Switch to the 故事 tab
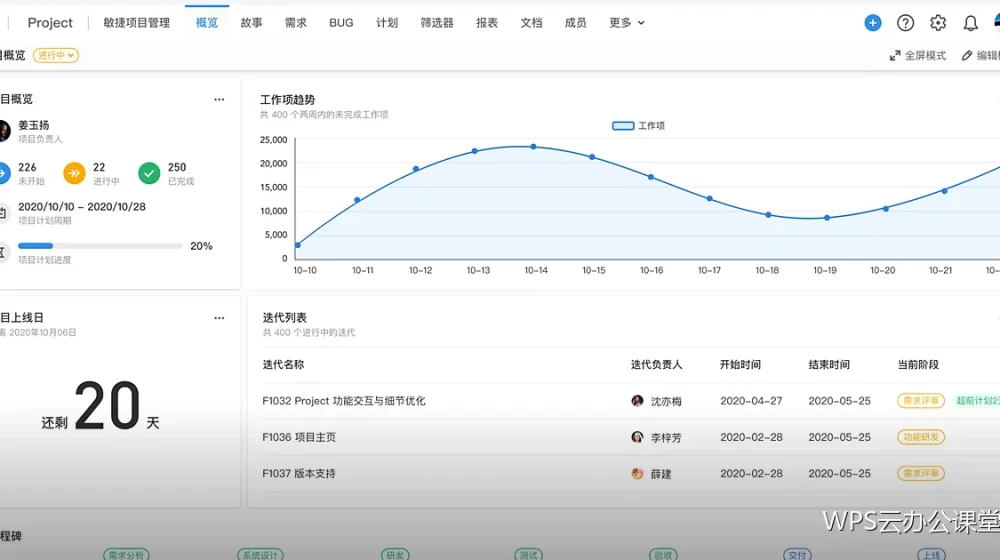The image size is (1000, 560). (x=251, y=23)
